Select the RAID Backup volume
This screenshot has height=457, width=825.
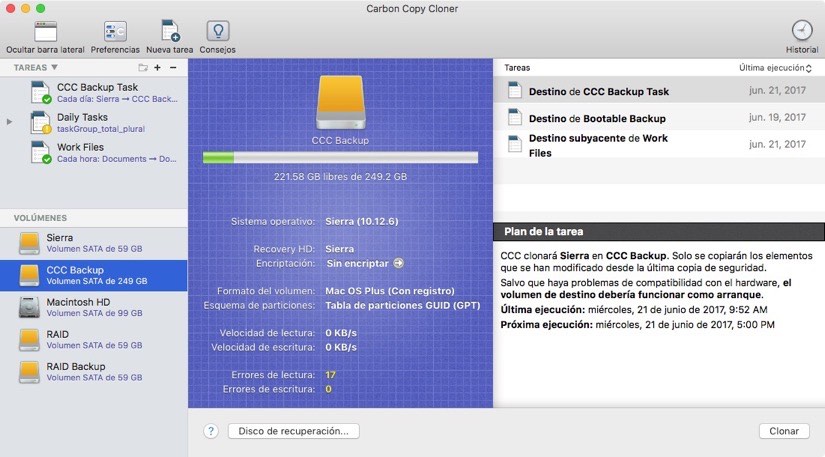click(94, 371)
